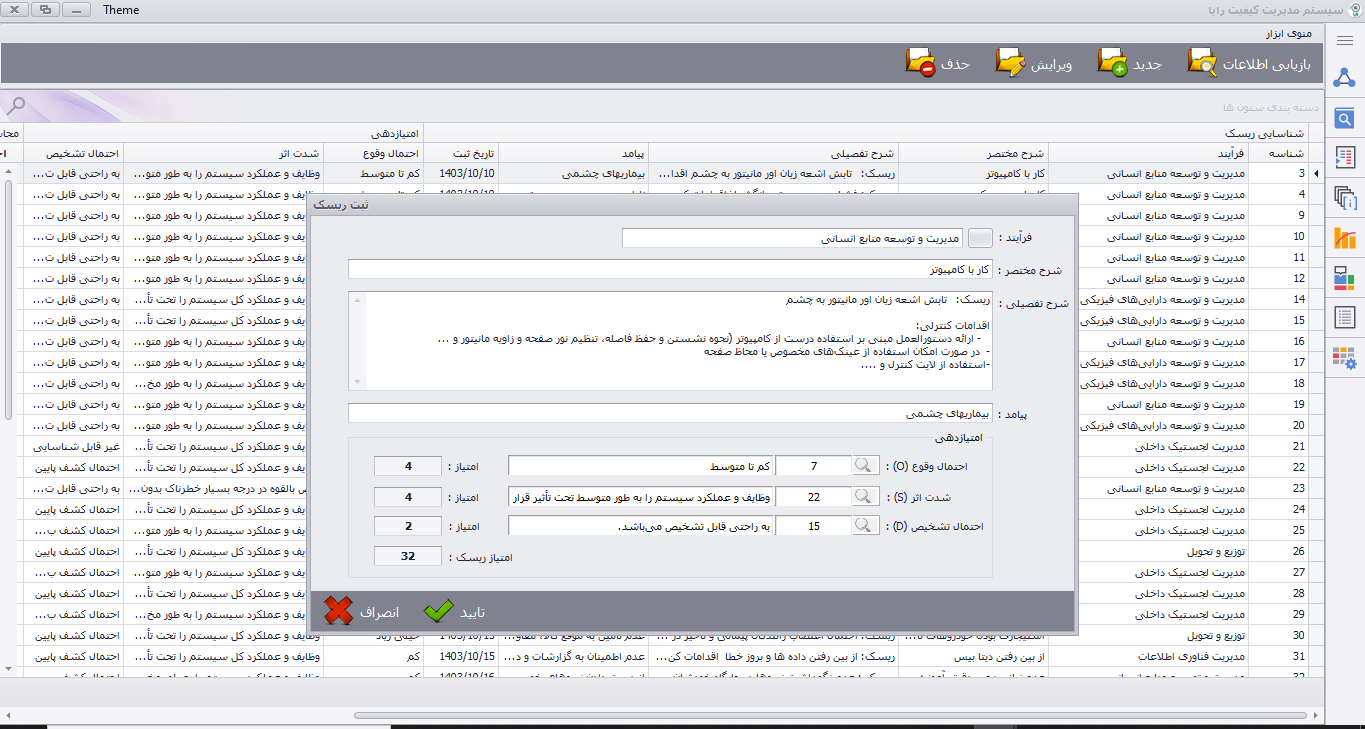Open lookup for احتمال وقوع (O)

865,466
